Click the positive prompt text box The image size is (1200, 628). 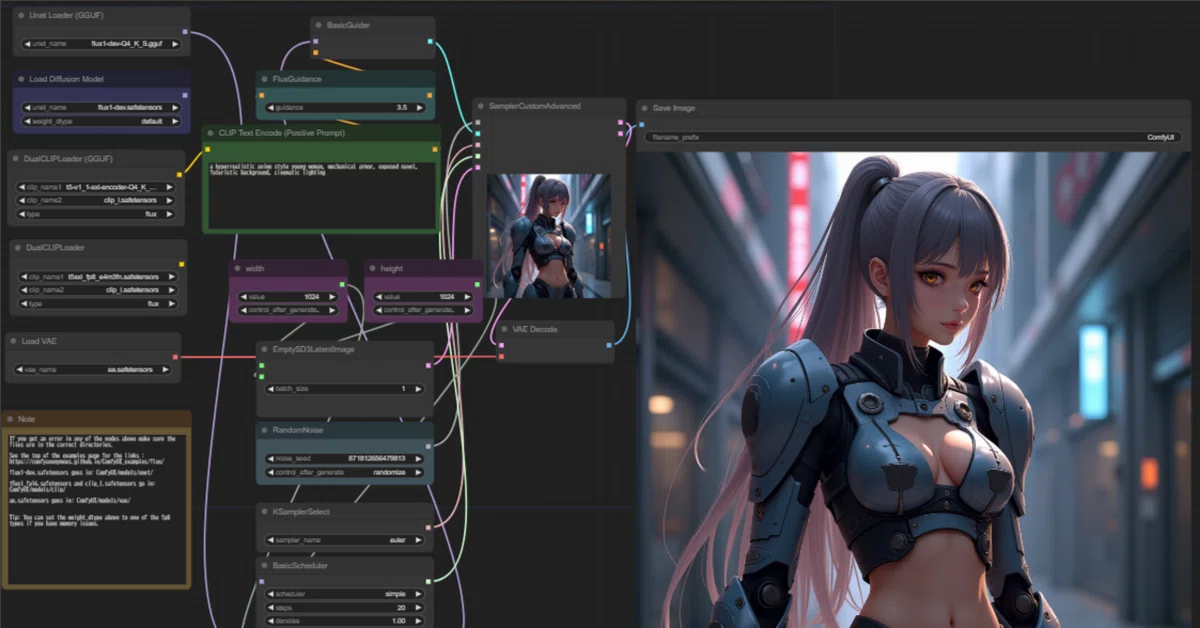point(321,195)
